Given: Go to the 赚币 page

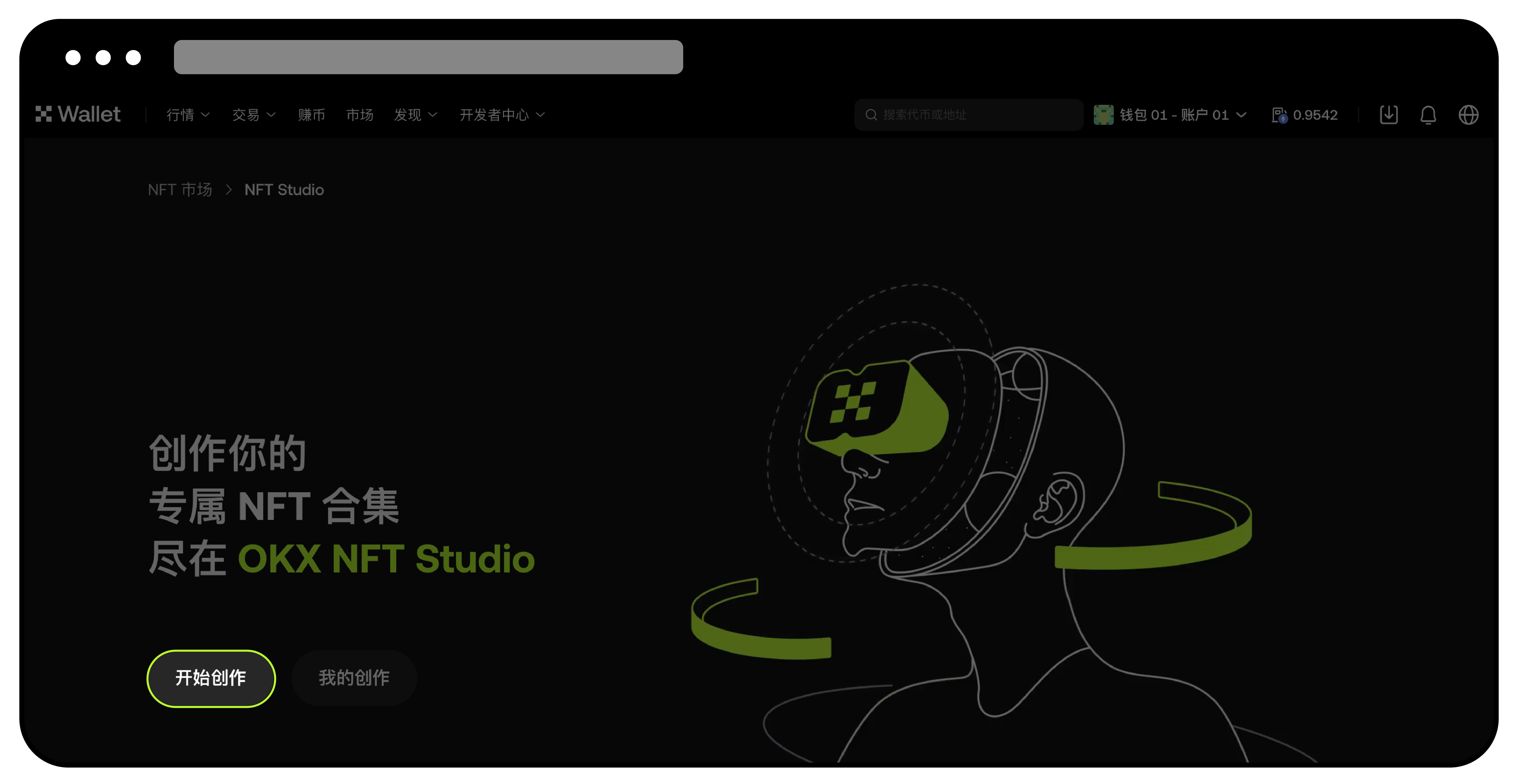Looking at the screenshot, I should (x=311, y=115).
